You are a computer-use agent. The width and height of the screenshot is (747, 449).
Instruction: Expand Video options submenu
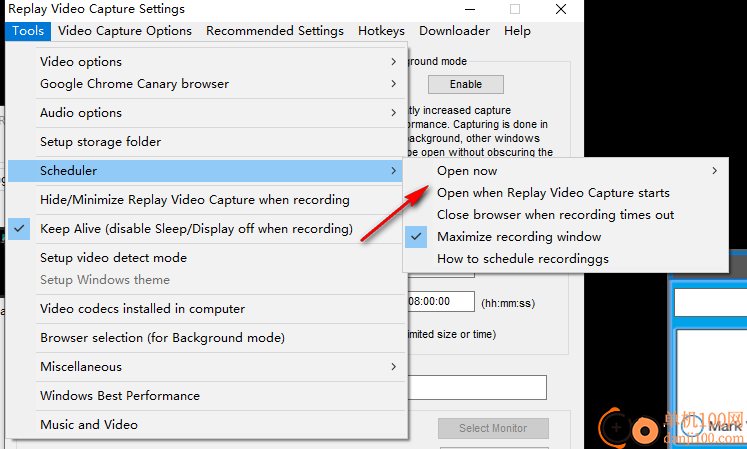pos(206,61)
